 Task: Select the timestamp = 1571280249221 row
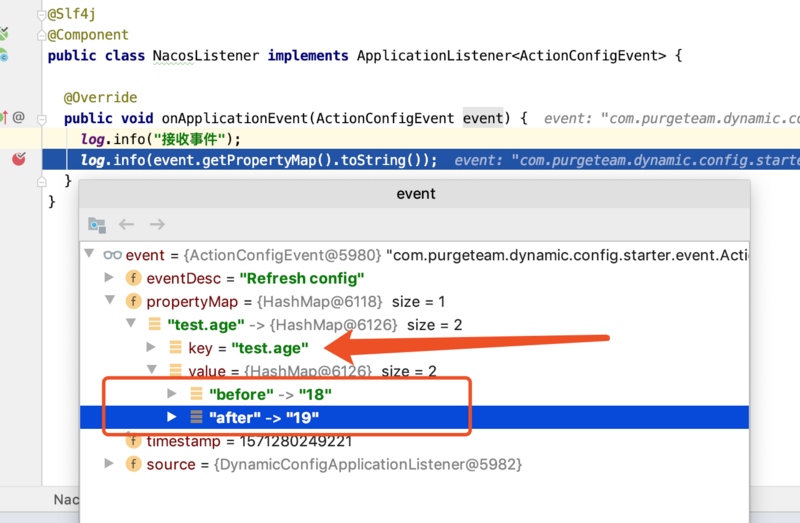point(414,440)
